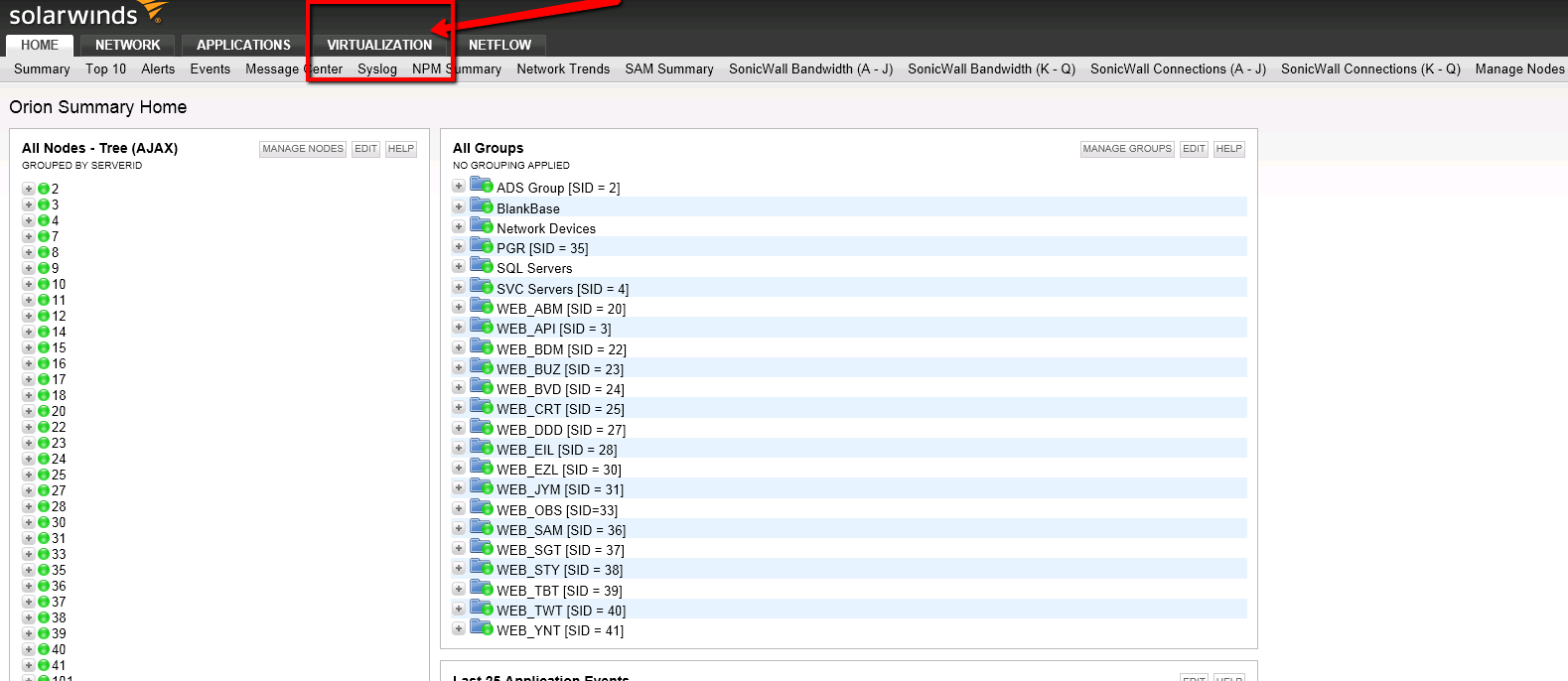
Task: Click HELP in All Nodes panel
Action: tap(401, 149)
